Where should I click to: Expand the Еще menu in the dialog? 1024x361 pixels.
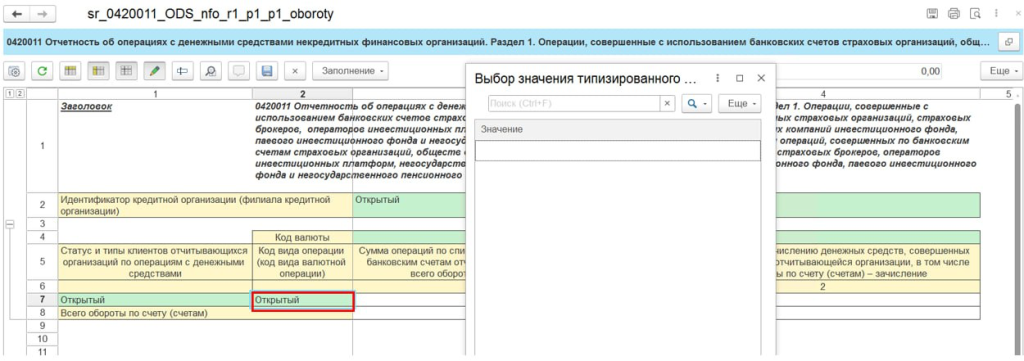740,103
